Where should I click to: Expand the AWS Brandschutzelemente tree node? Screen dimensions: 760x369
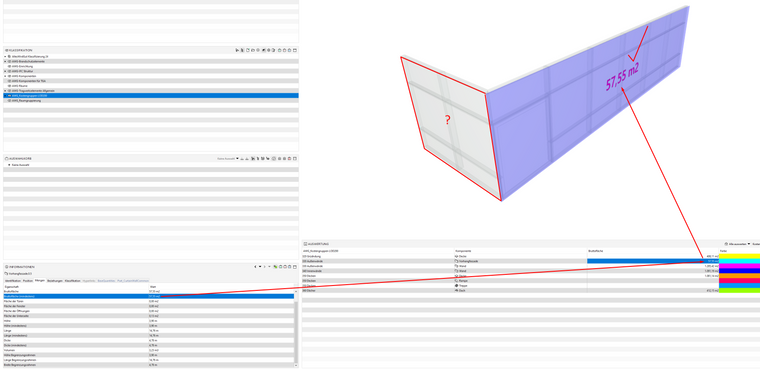[5, 62]
